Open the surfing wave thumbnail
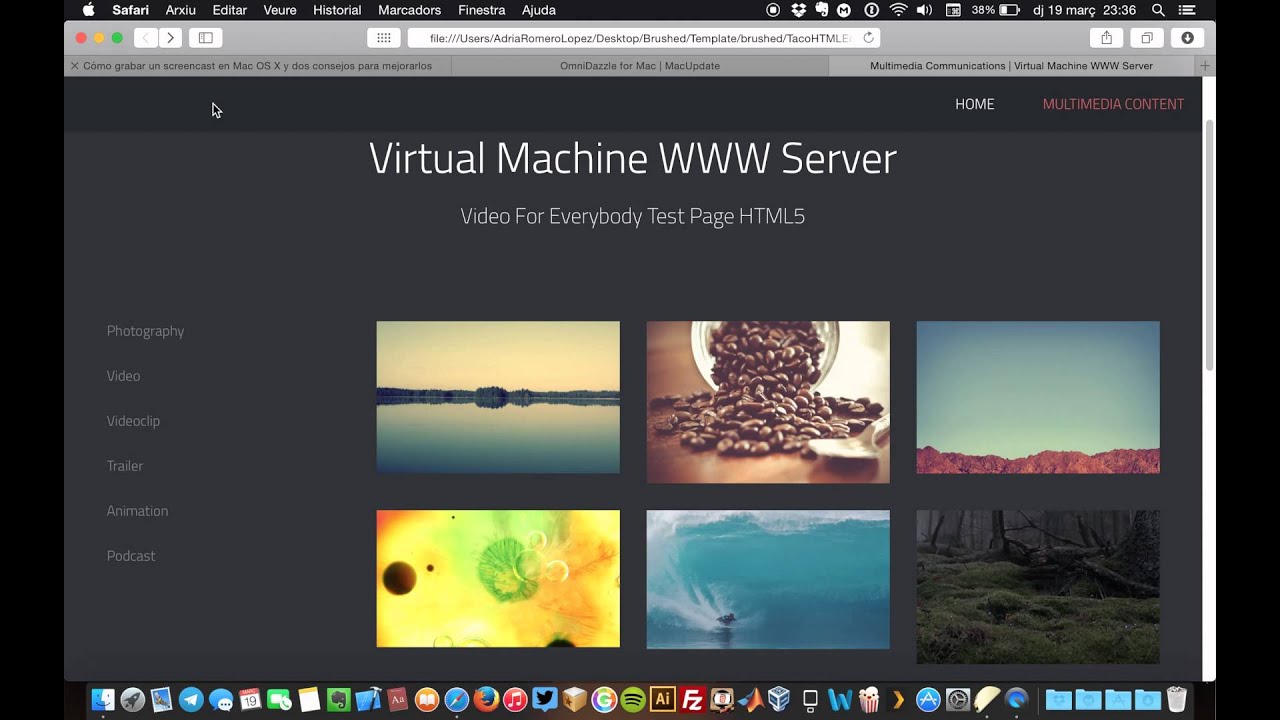Viewport: 1280px width, 720px height. click(768, 580)
